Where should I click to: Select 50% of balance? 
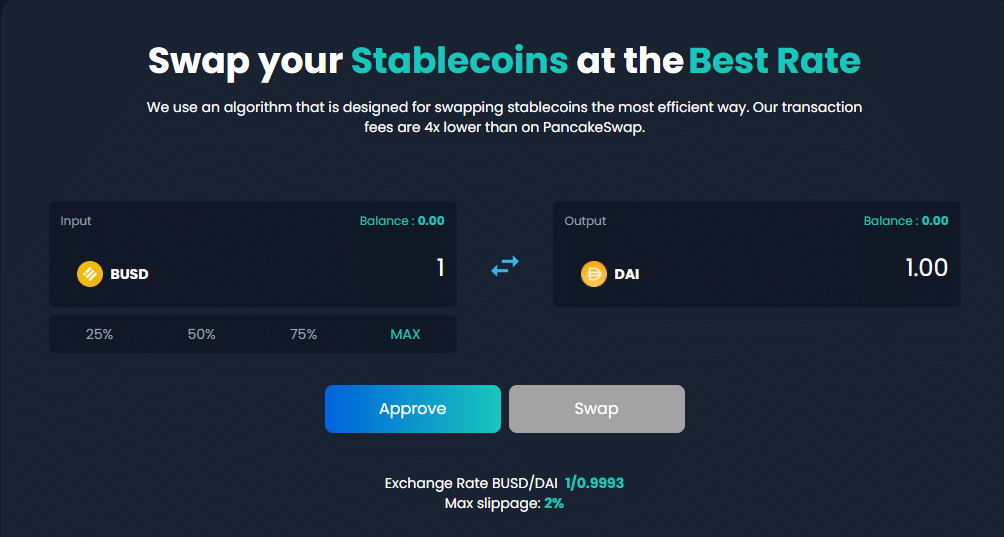[x=202, y=334]
